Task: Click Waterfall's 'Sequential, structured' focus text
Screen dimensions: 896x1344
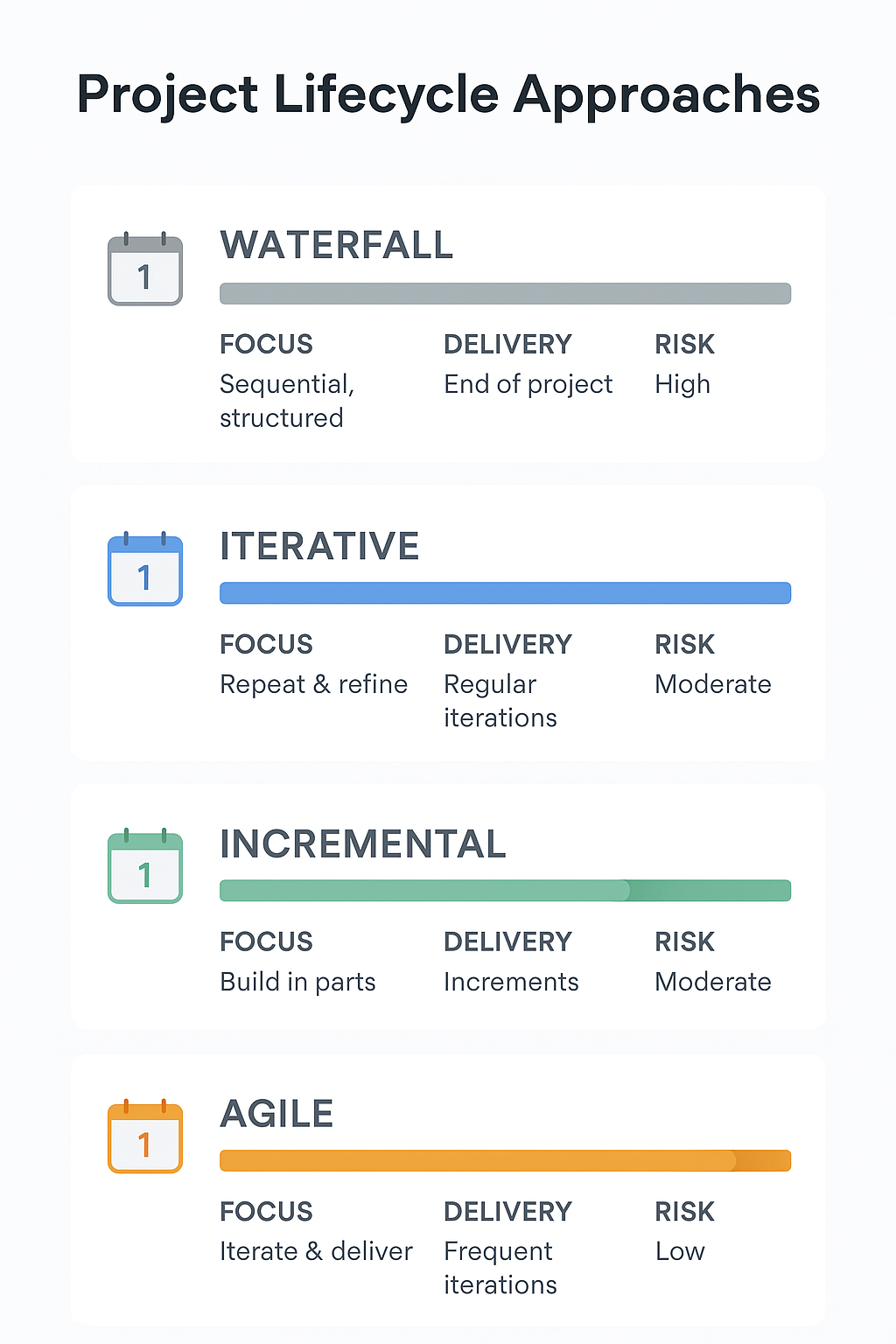Action: point(286,401)
